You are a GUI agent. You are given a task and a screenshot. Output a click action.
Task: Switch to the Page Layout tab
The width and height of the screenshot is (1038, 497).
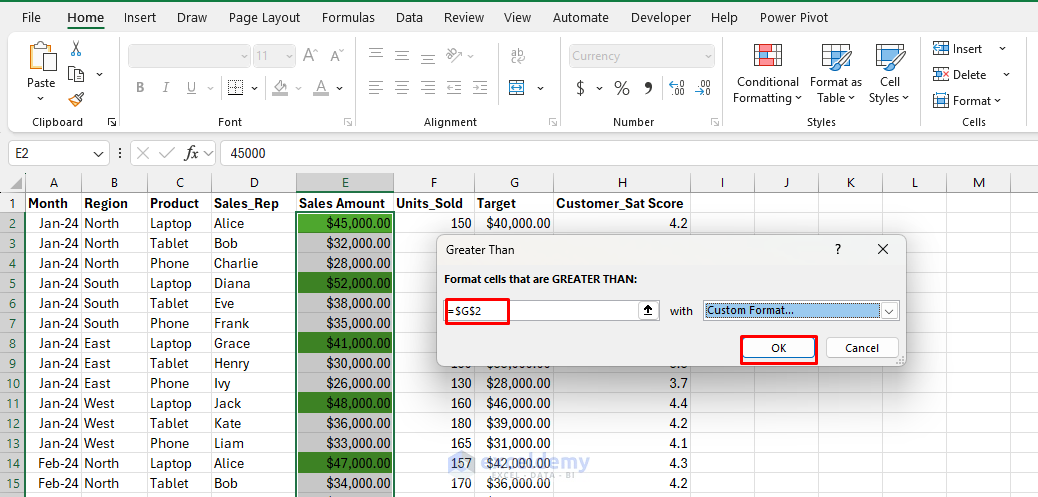tap(264, 18)
